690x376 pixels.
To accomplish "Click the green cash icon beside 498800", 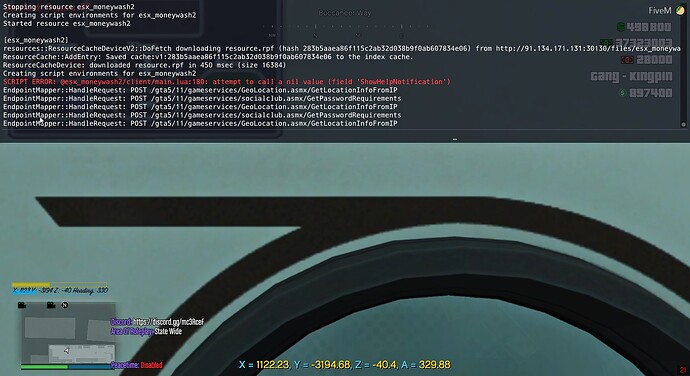I will point(620,27).
